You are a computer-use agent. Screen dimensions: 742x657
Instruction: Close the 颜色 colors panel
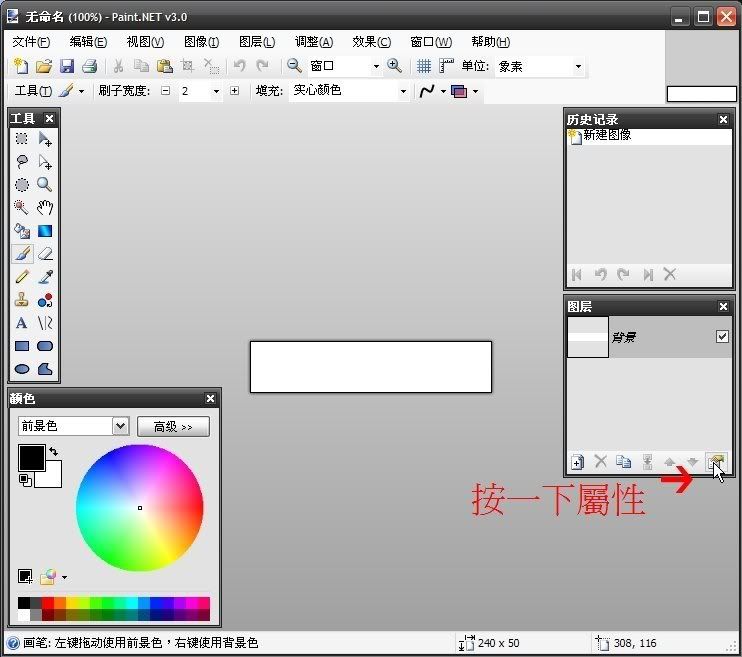(x=211, y=399)
